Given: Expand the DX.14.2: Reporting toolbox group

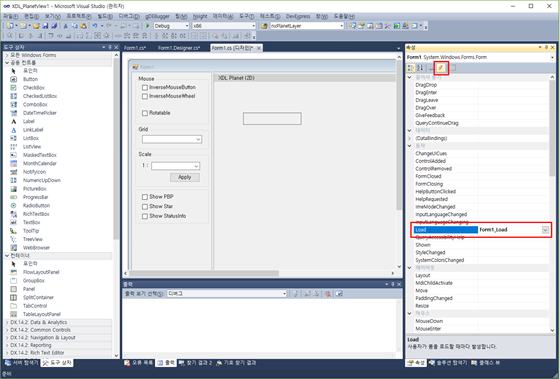Looking at the screenshot, I should [7, 345].
